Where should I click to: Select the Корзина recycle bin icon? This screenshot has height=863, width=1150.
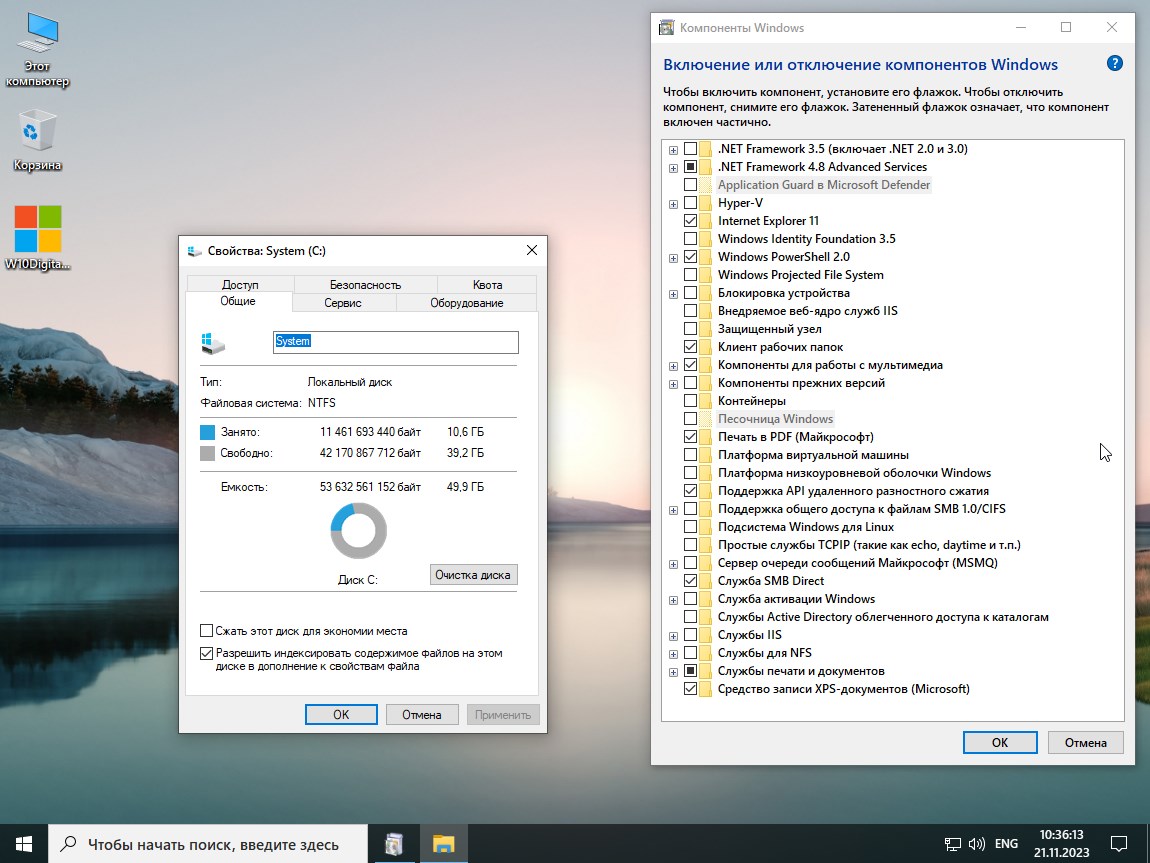coord(37,141)
